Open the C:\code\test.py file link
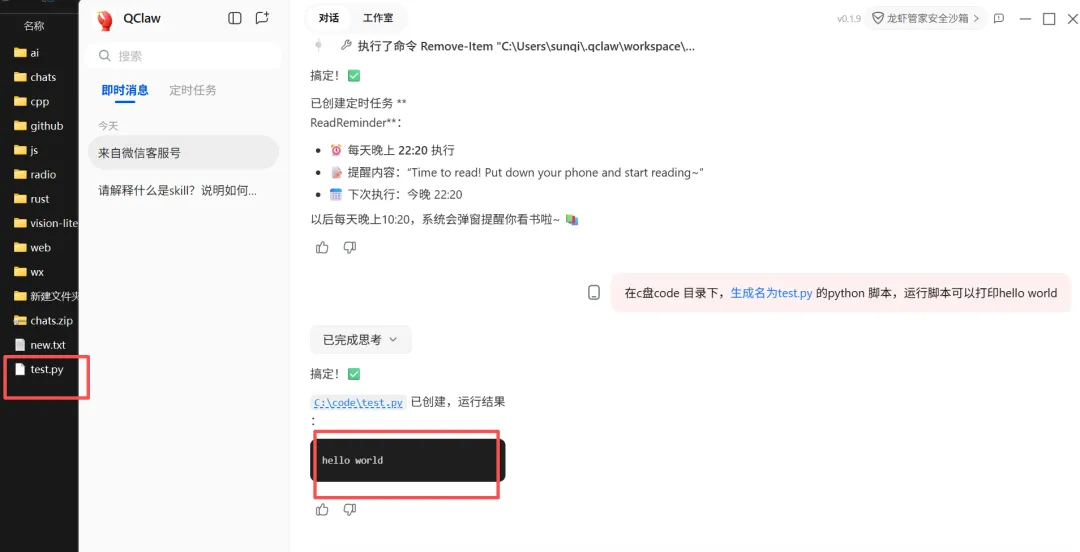 pyautogui.click(x=358, y=402)
